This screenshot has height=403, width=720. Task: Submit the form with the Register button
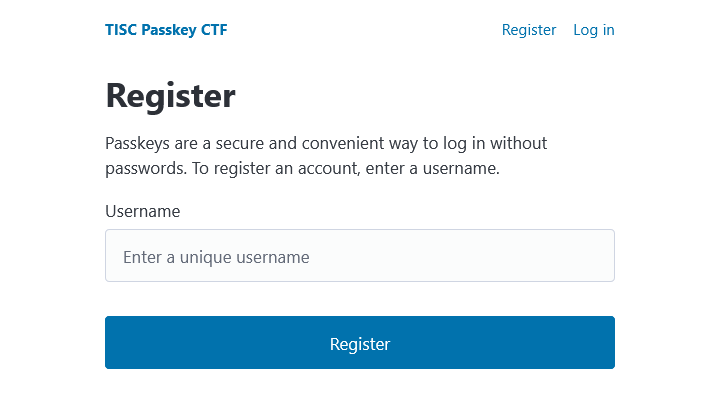pos(359,343)
